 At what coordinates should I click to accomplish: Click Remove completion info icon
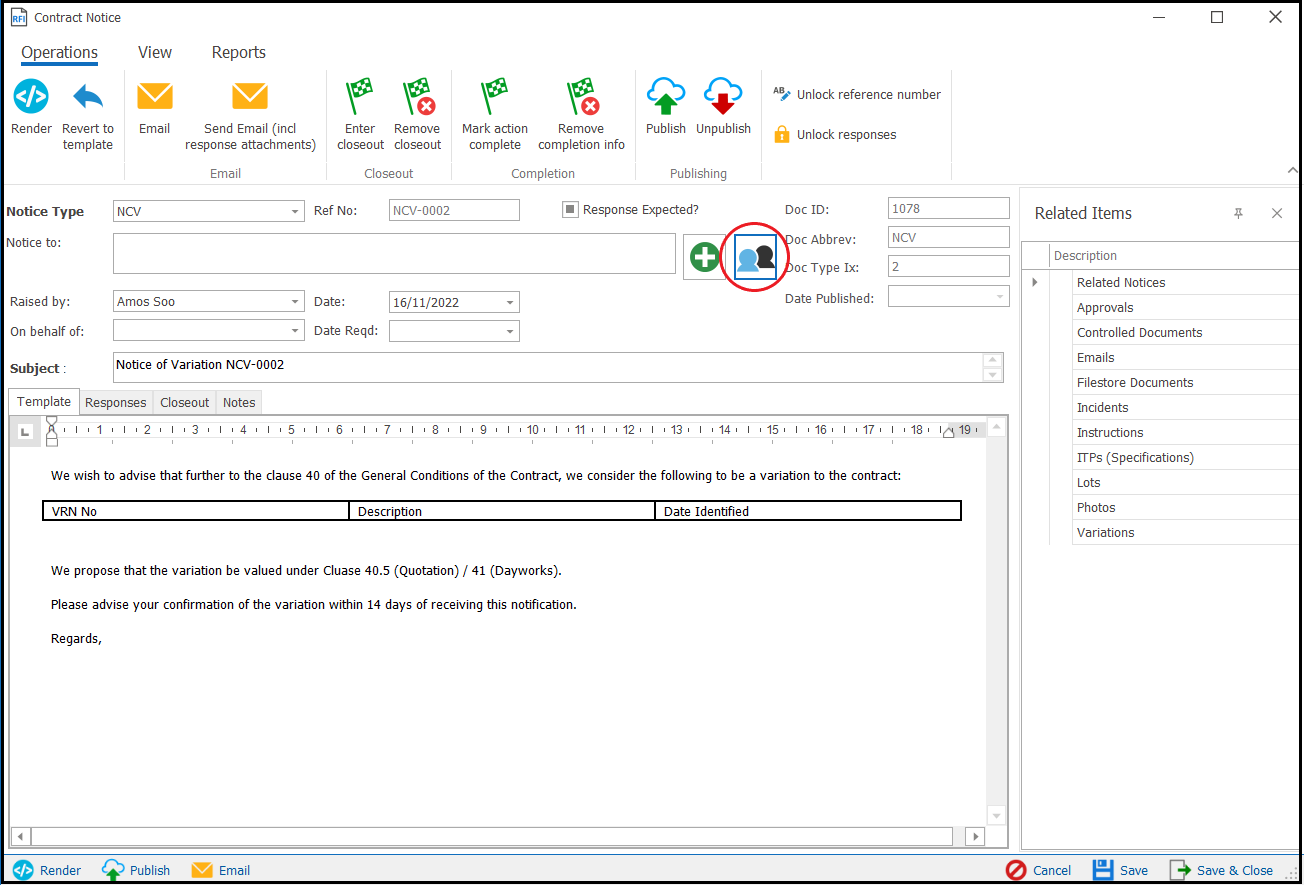coord(582,97)
